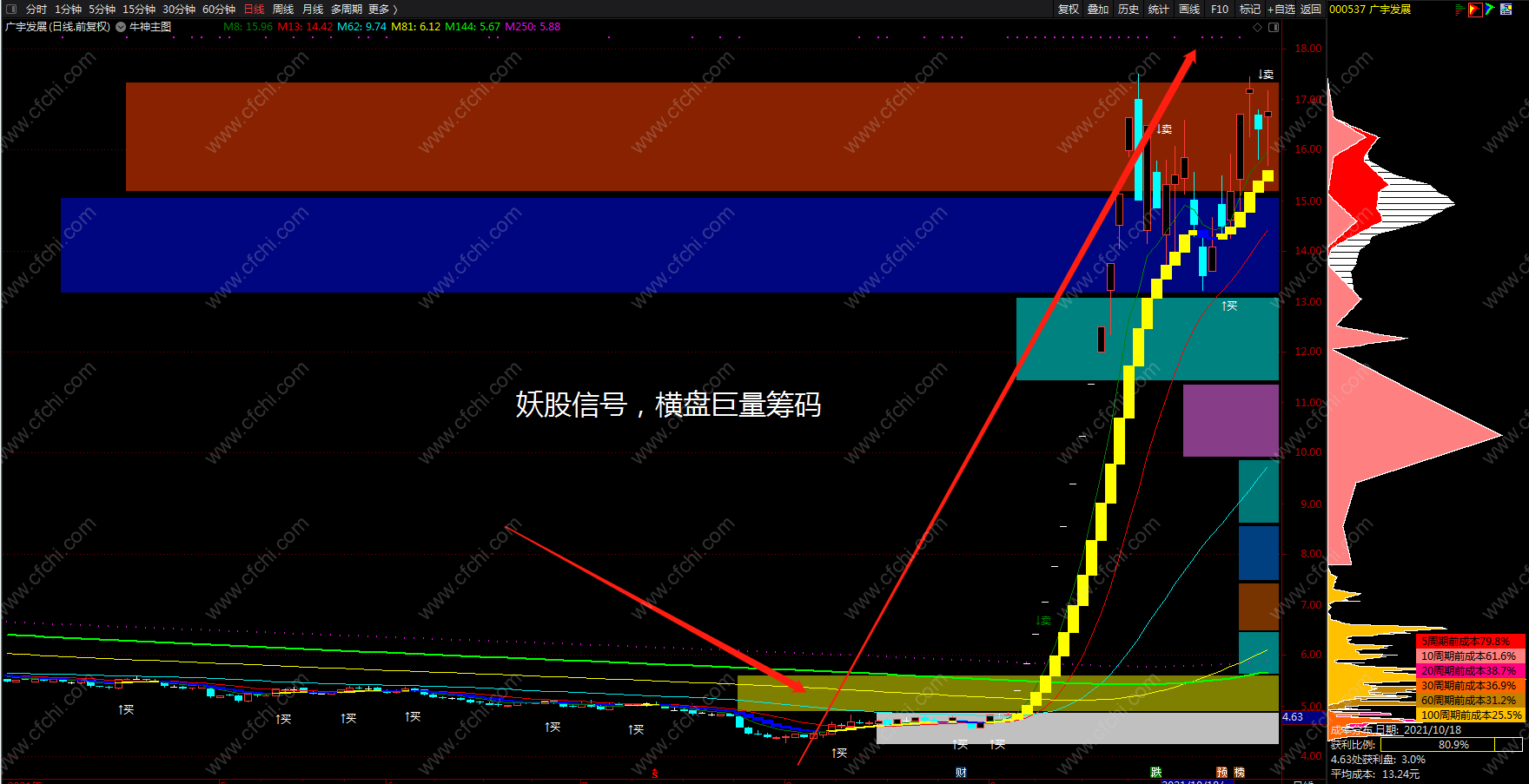Click the 广宇发展(日线,前复权) chart title
This screenshot has height=784, width=1529.
(57, 27)
